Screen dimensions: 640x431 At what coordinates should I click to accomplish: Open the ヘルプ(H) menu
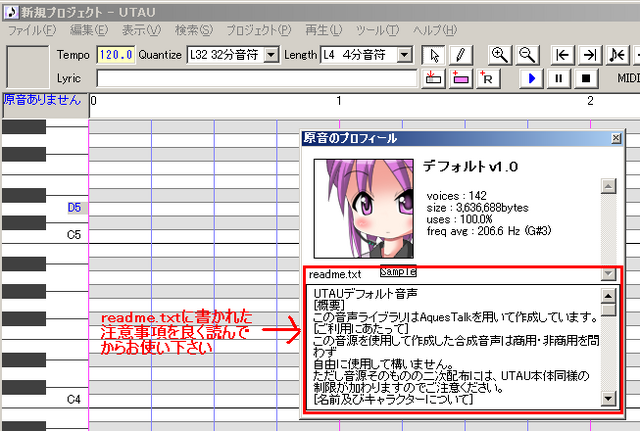click(435, 31)
